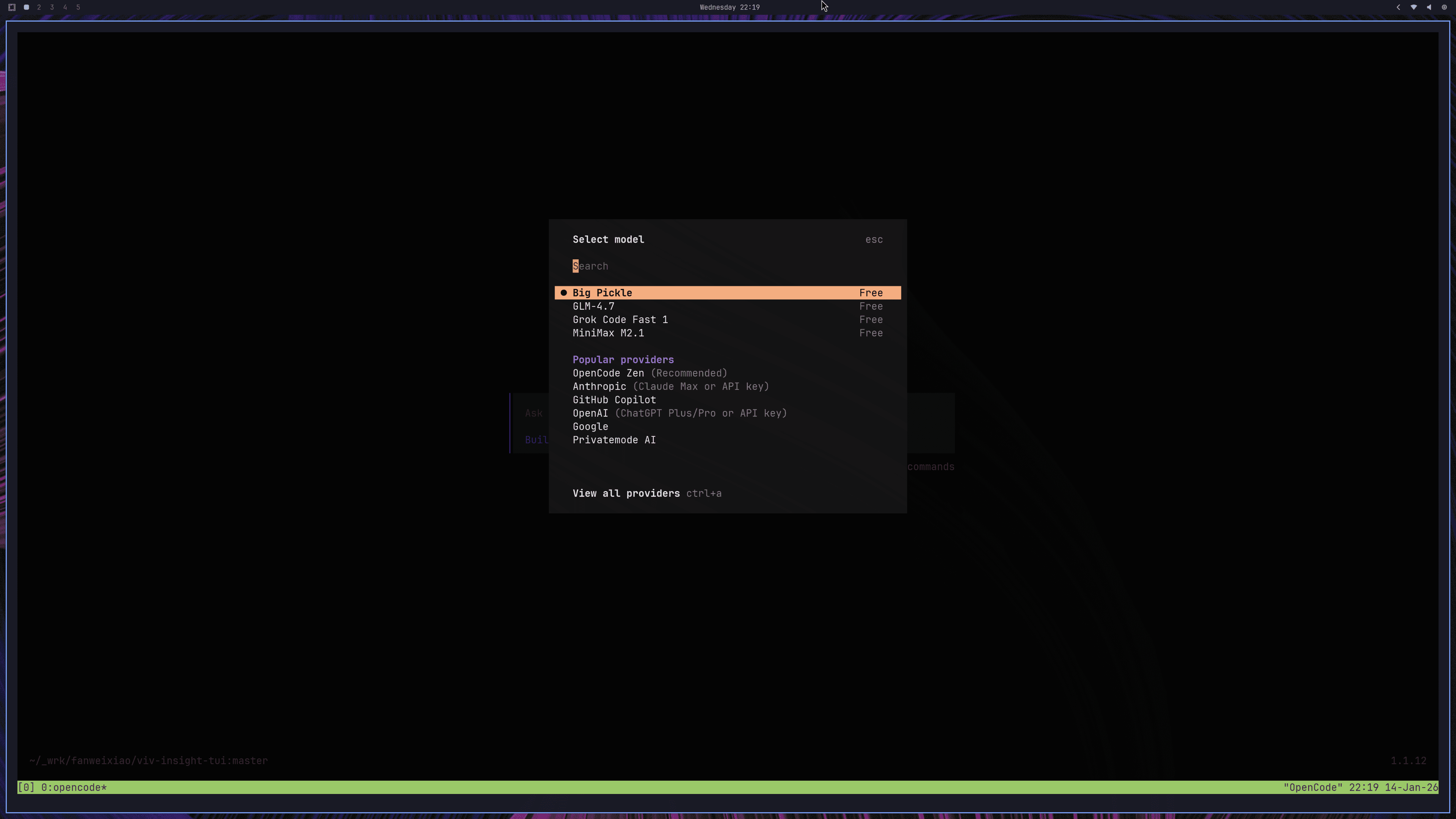1456x819 pixels.
Task: Click the Wednesday 22:19 clock
Action: tap(729, 7)
